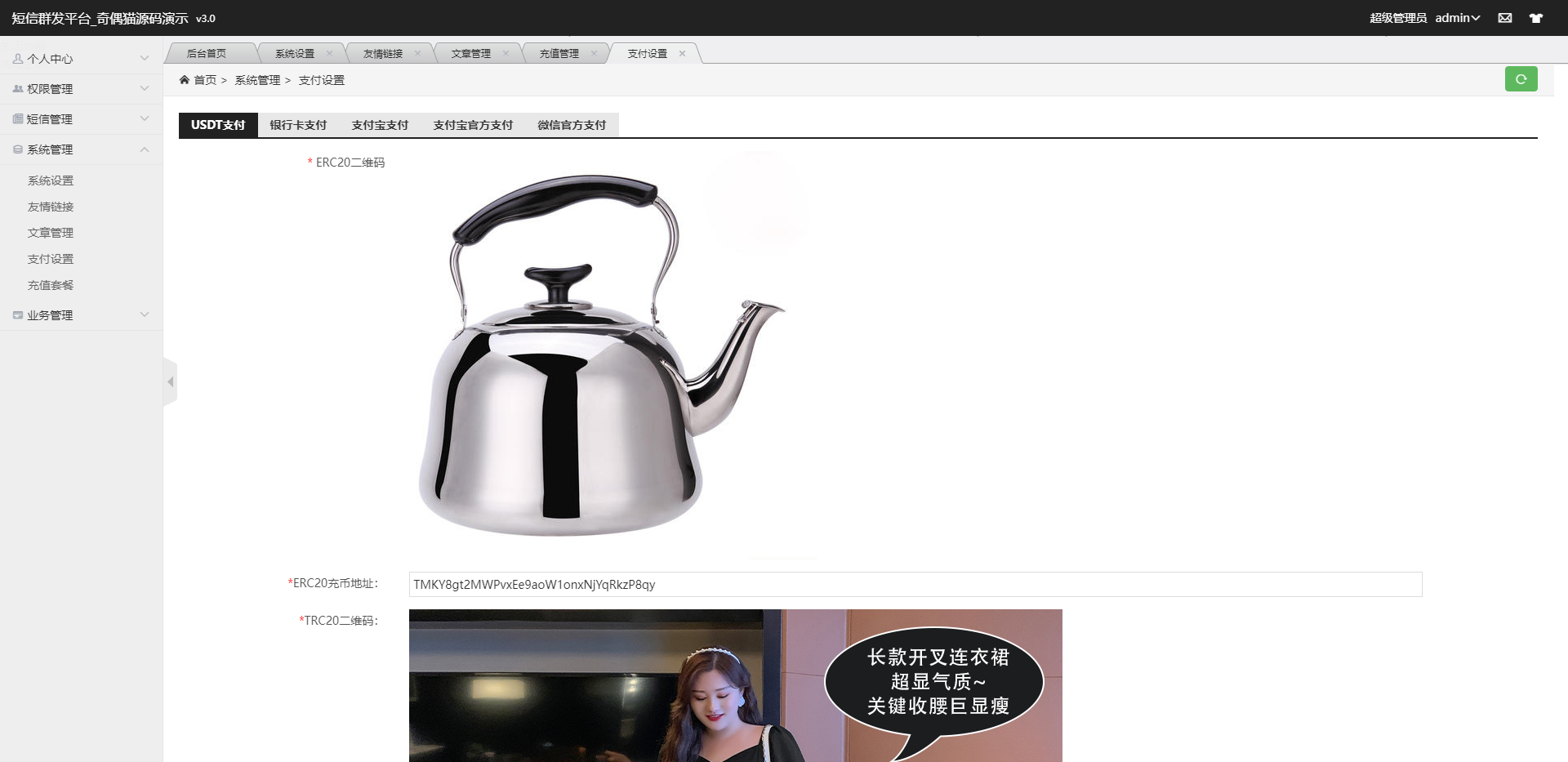
Task: Switch to the 友情链接 page tab
Action: (383, 54)
